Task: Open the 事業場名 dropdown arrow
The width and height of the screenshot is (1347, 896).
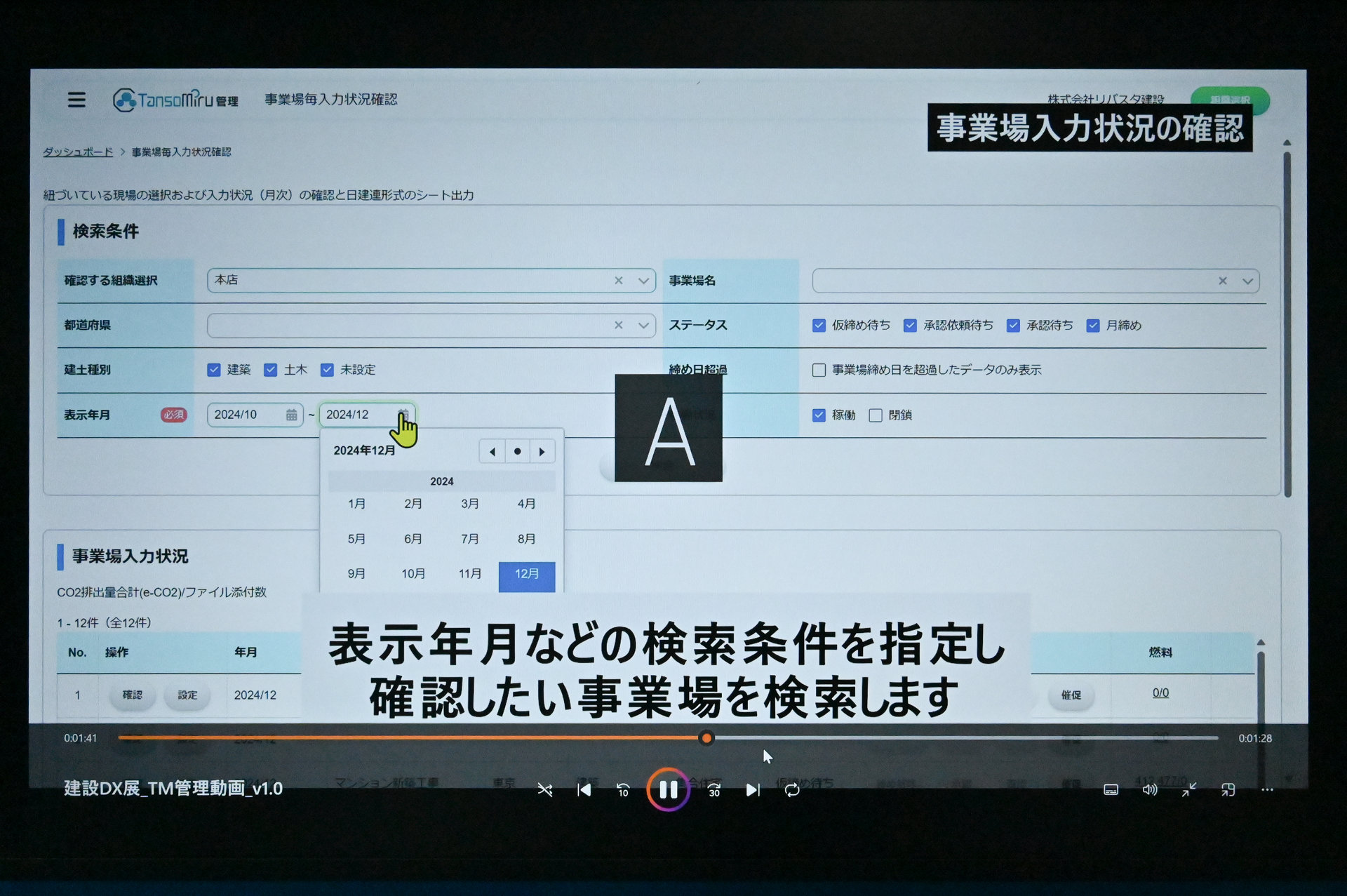Action: (x=1247, y=281)
